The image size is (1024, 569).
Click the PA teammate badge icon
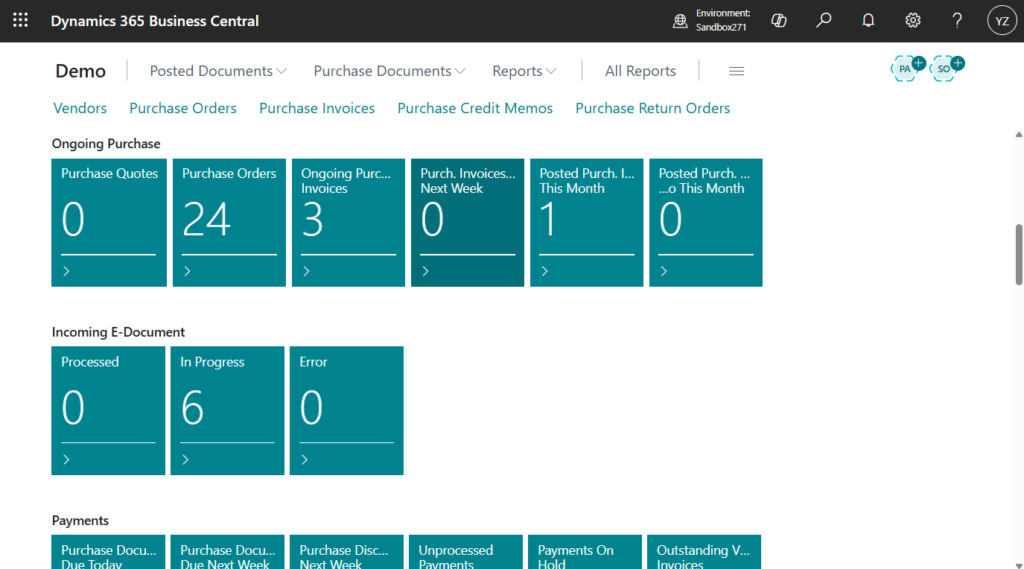[906, 68]
